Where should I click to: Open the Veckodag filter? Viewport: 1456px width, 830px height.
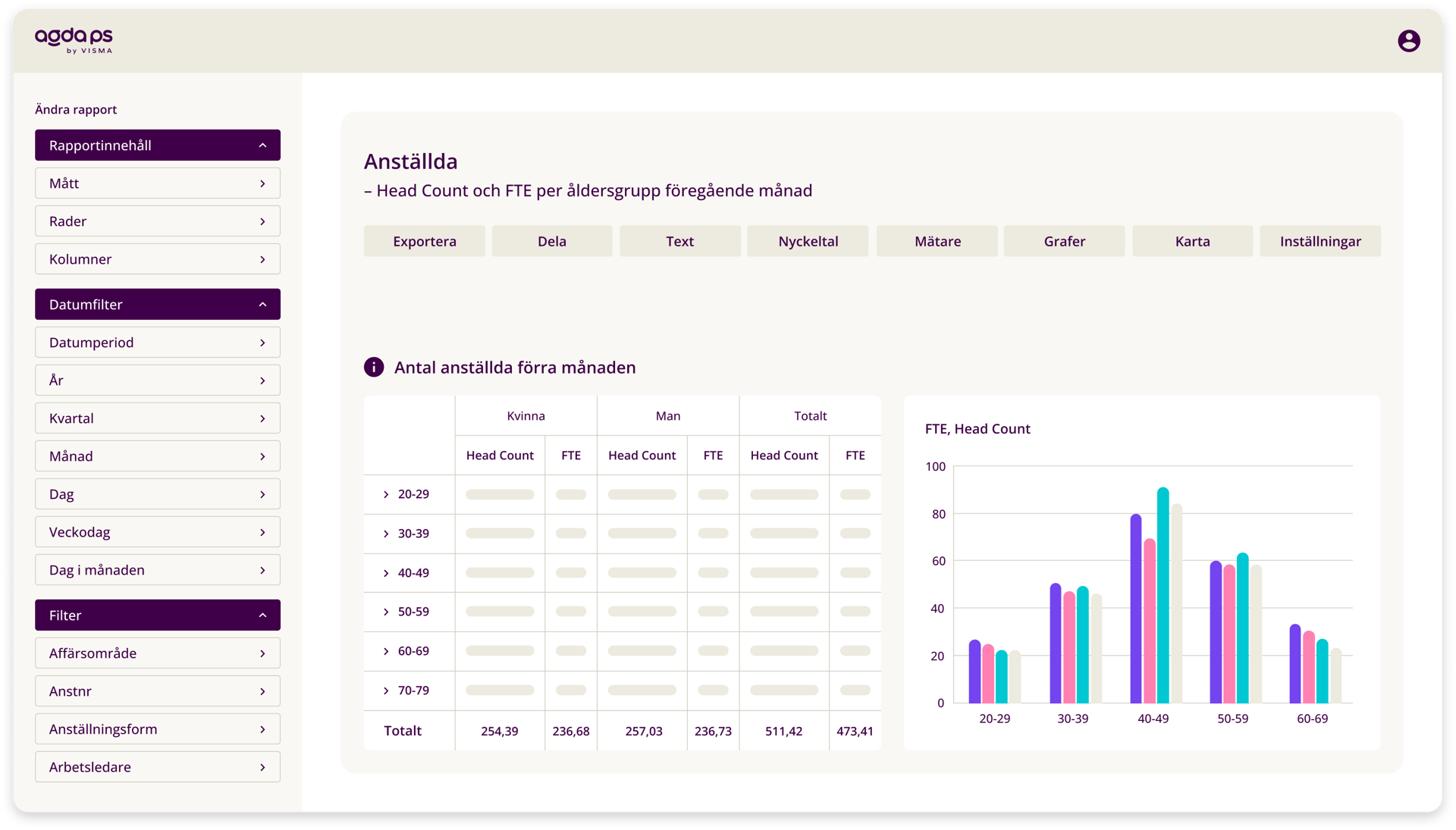(x=157, y=531)
